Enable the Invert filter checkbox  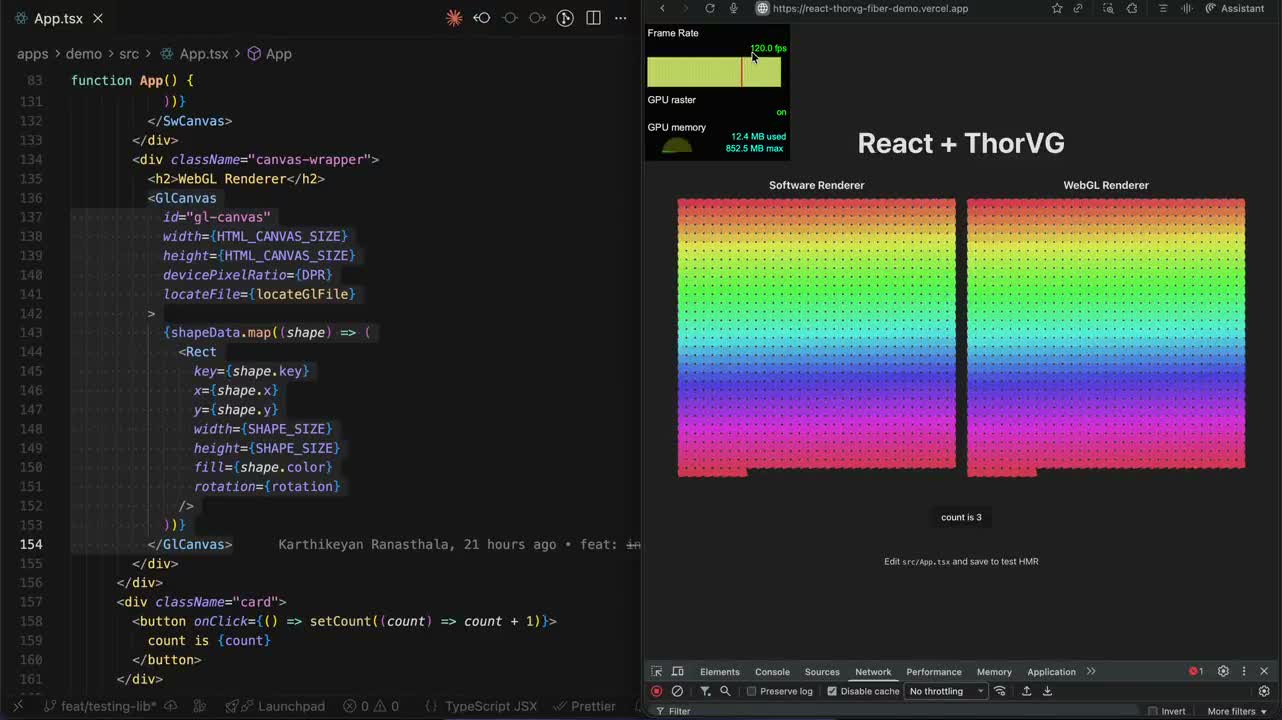[x=1152, y=712]
